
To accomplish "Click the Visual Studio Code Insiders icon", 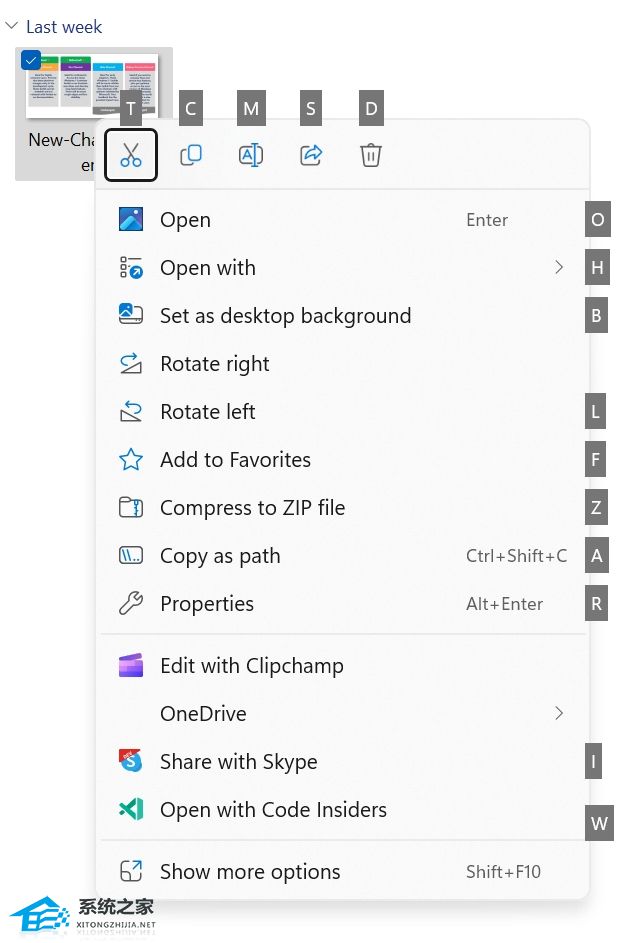I will click(x=131, y=810).
